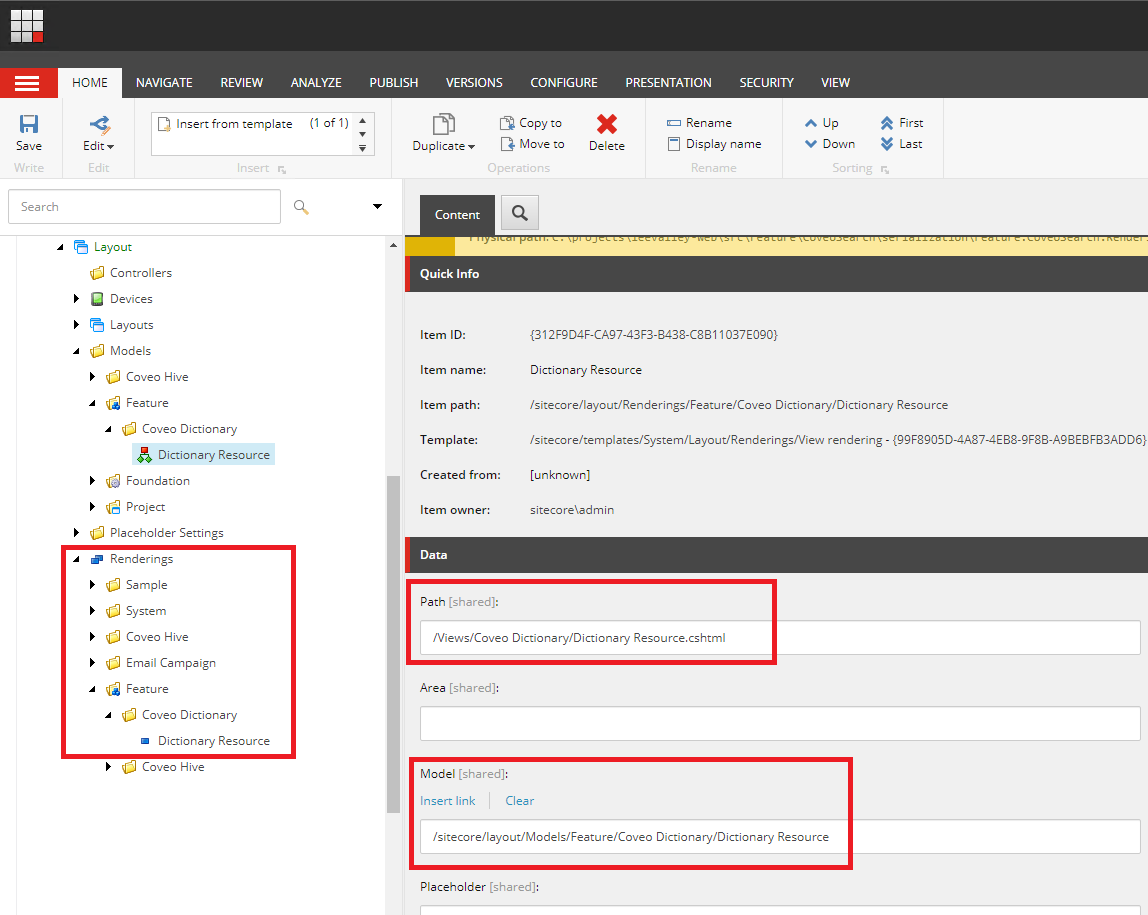Open the PUBLISH ribbon tab
Image resolution: width=1148 pixels, height=915 pixels.
[x=394, y=83]
